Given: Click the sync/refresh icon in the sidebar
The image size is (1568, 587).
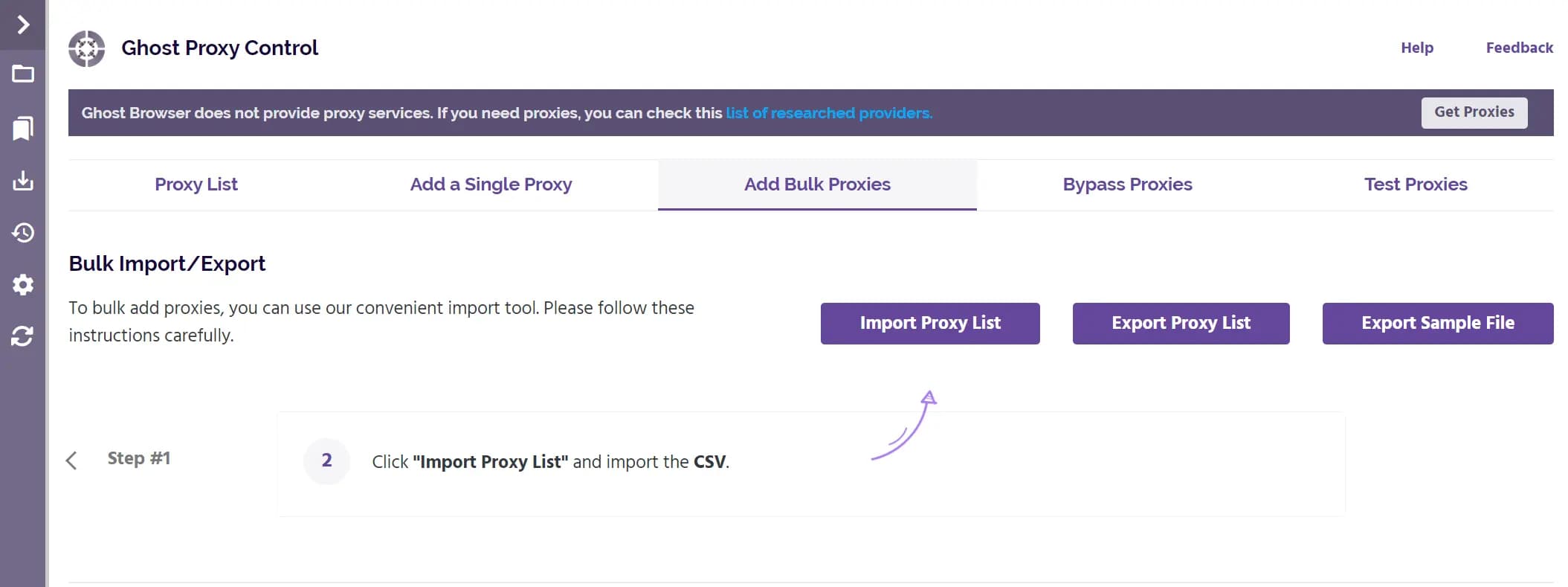Looking at the screenshot, I should [23, 336].
